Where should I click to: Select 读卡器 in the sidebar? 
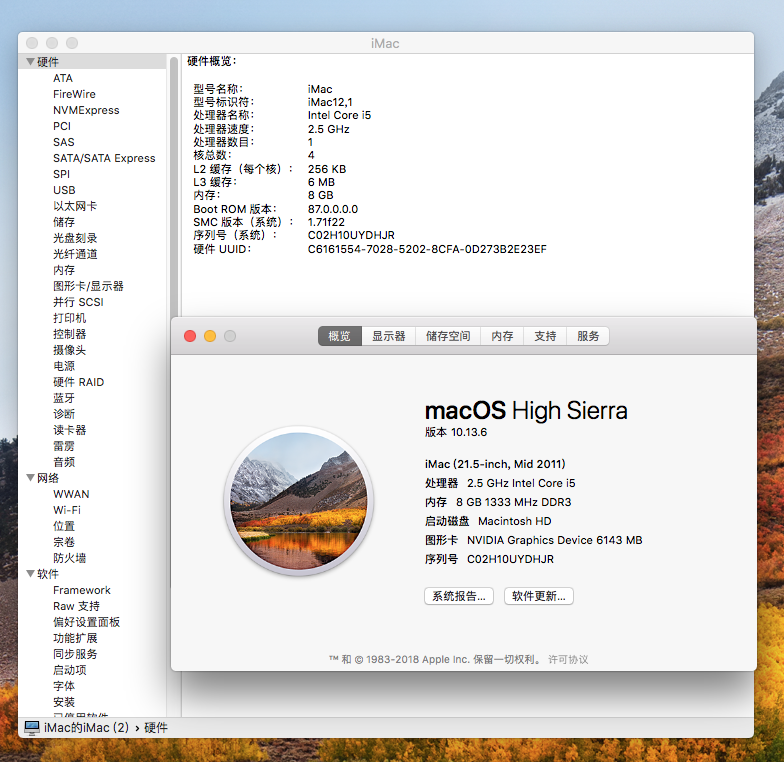(70, 430)
